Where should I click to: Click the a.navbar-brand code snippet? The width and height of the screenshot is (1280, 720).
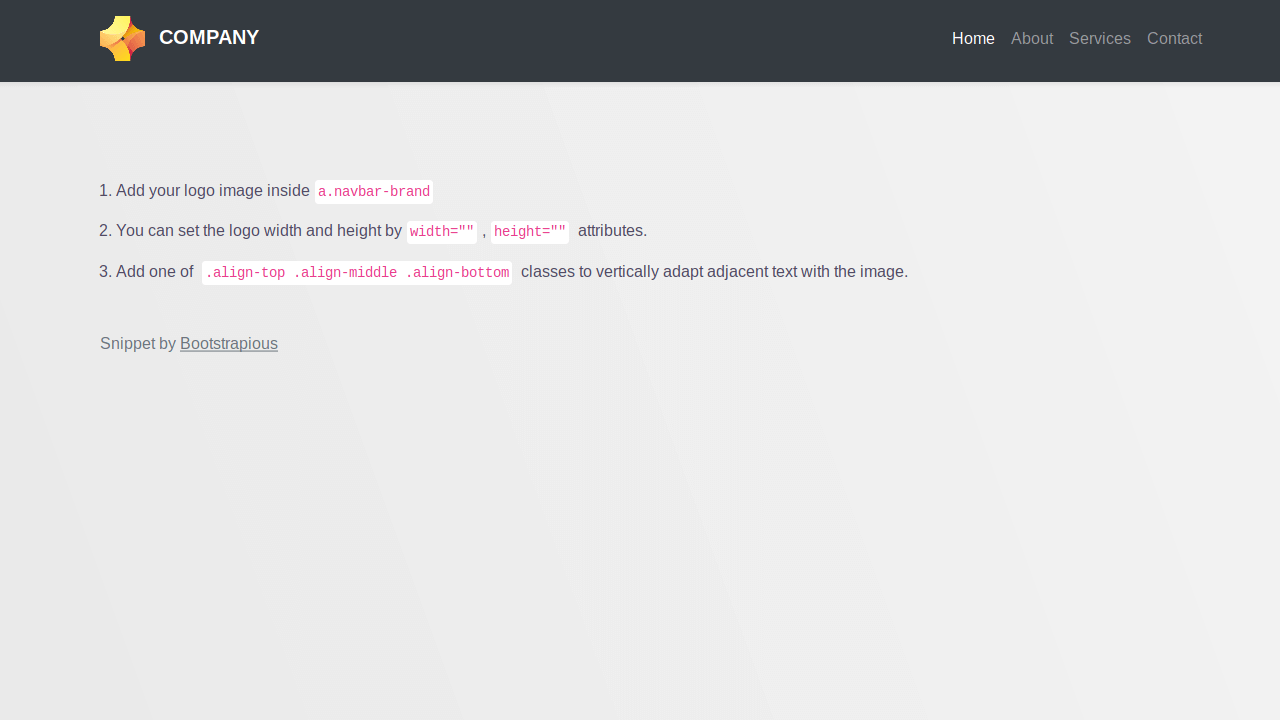374,192
